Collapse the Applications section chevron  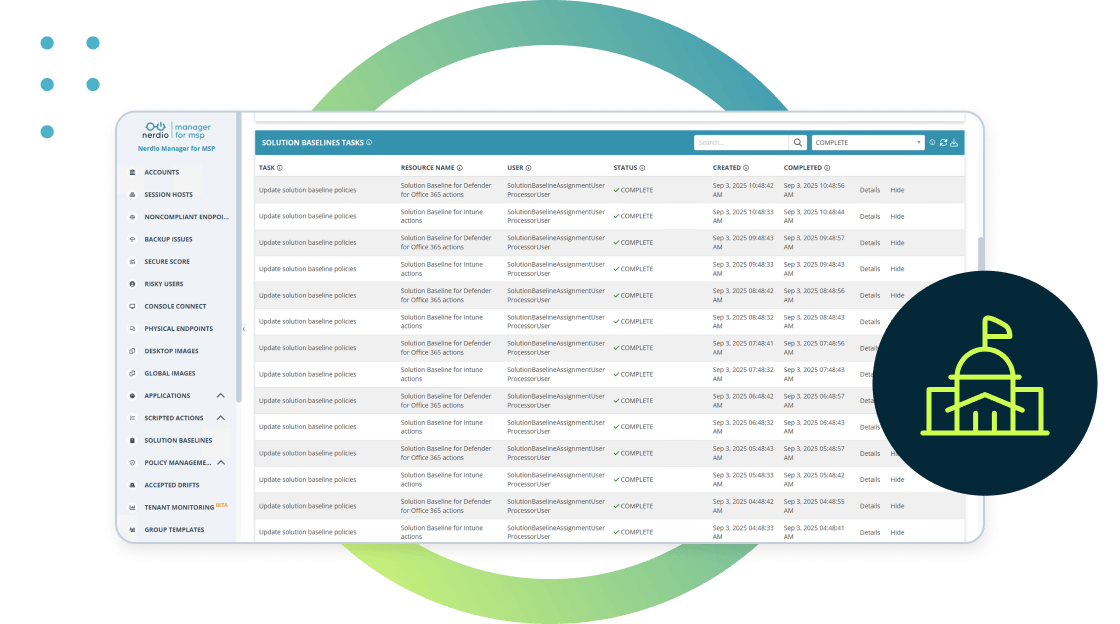[221, 396]
